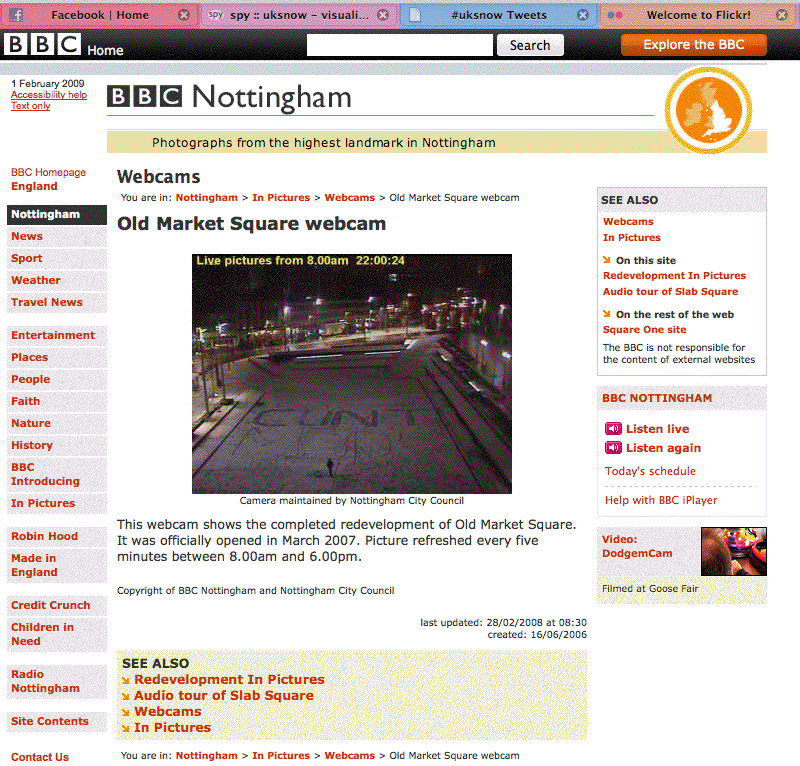This screenshot has width=800, height=766.
Task: Open Children in Need in the sidebar
Action: coord(57,634)
